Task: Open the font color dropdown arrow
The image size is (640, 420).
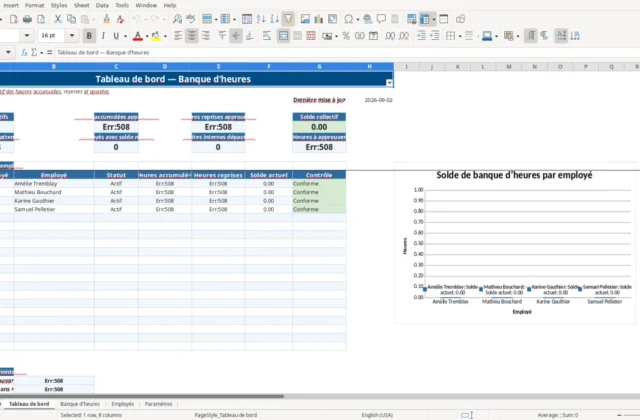Action: click(x=147, y=36)
